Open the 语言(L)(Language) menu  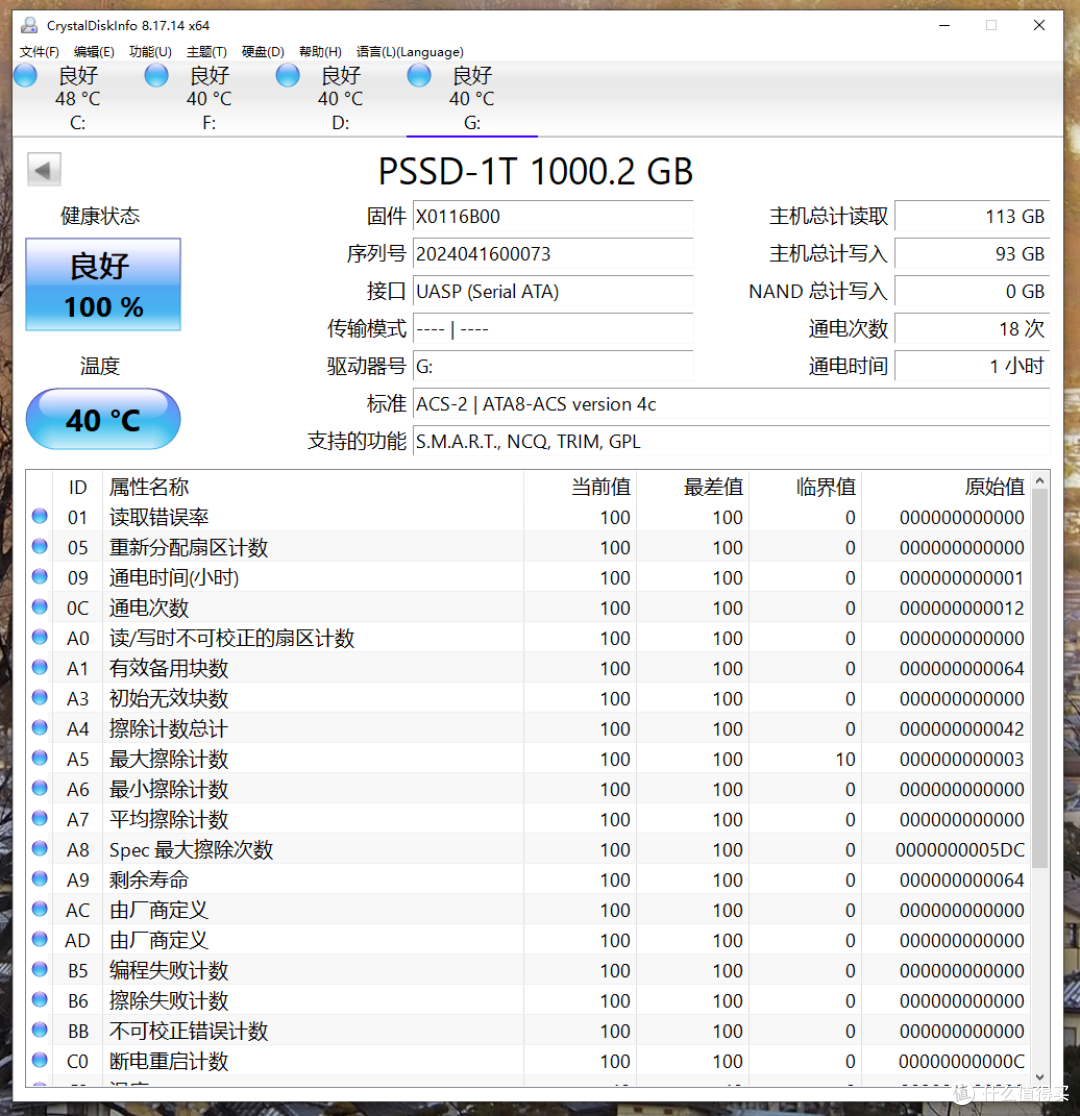[x=410, y=52]
